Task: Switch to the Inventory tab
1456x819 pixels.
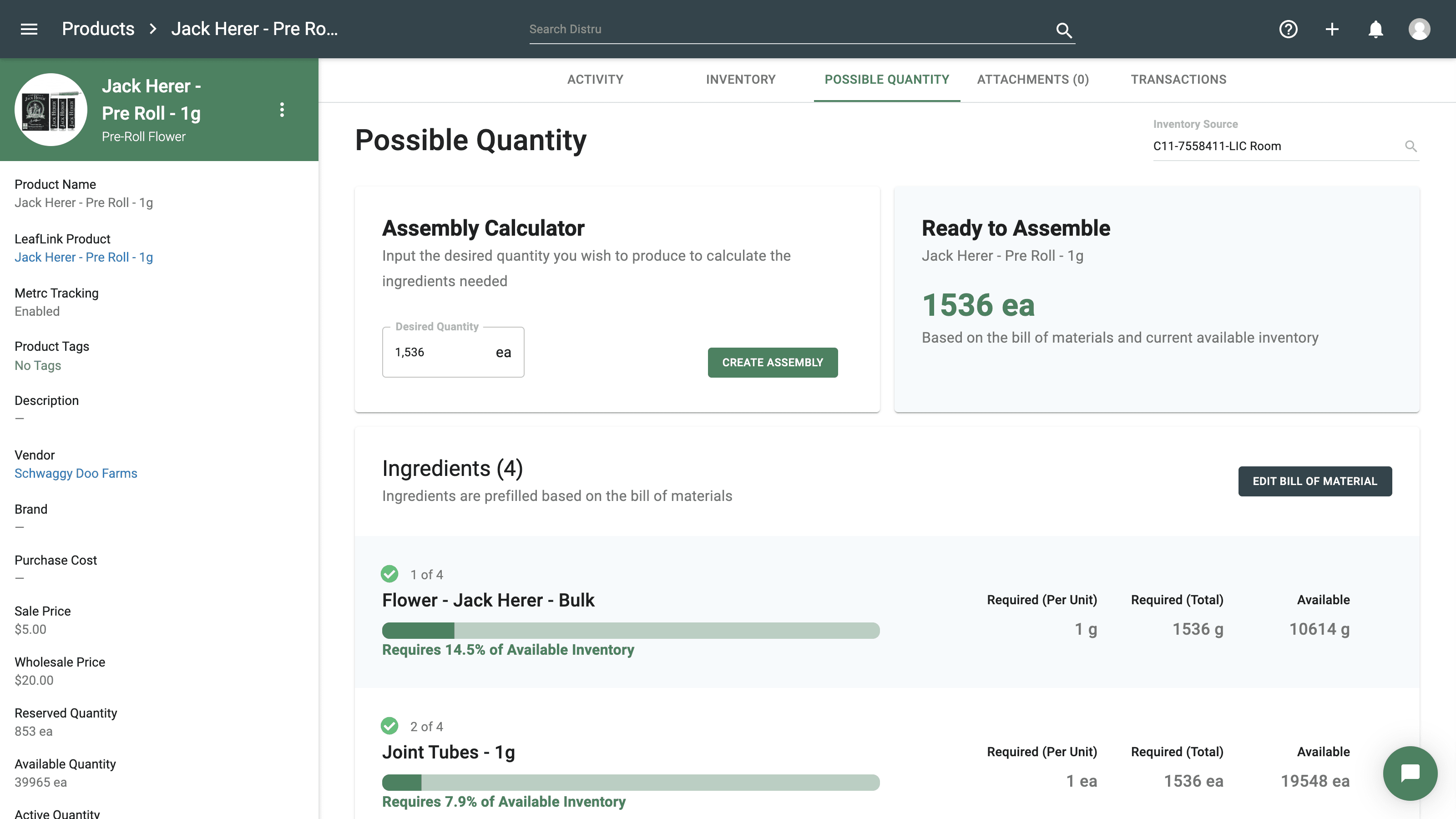Action: point(740,80)
